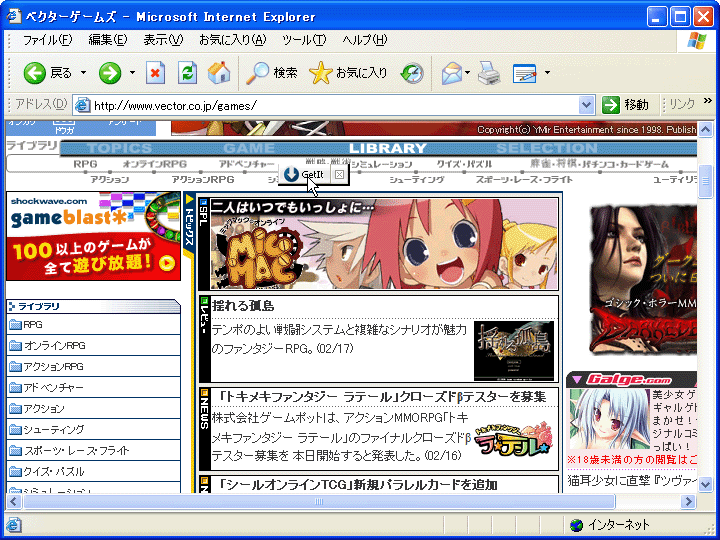
Task: Click the Print icon
Action: tap(489, 73)
